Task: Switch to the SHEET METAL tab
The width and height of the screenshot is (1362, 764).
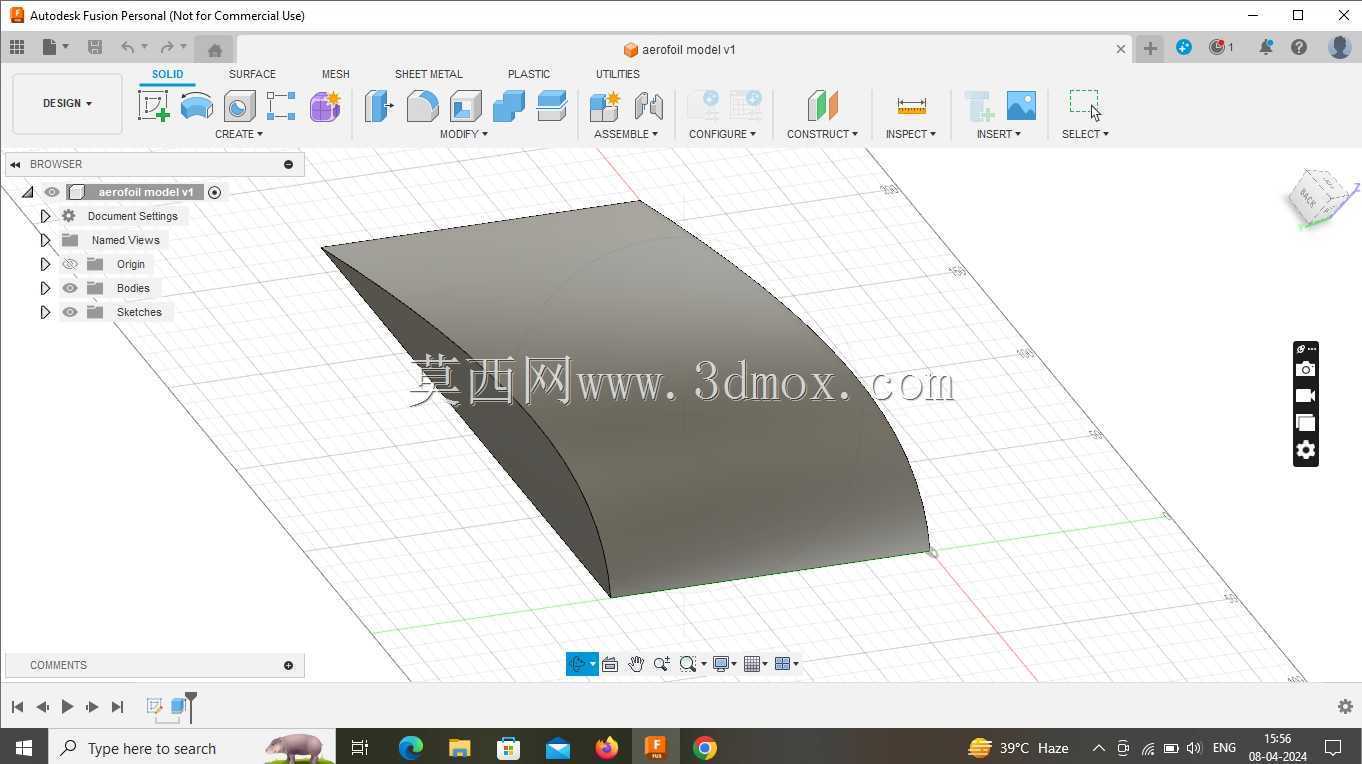Action: pyautogui.click(x=428, y=74)
